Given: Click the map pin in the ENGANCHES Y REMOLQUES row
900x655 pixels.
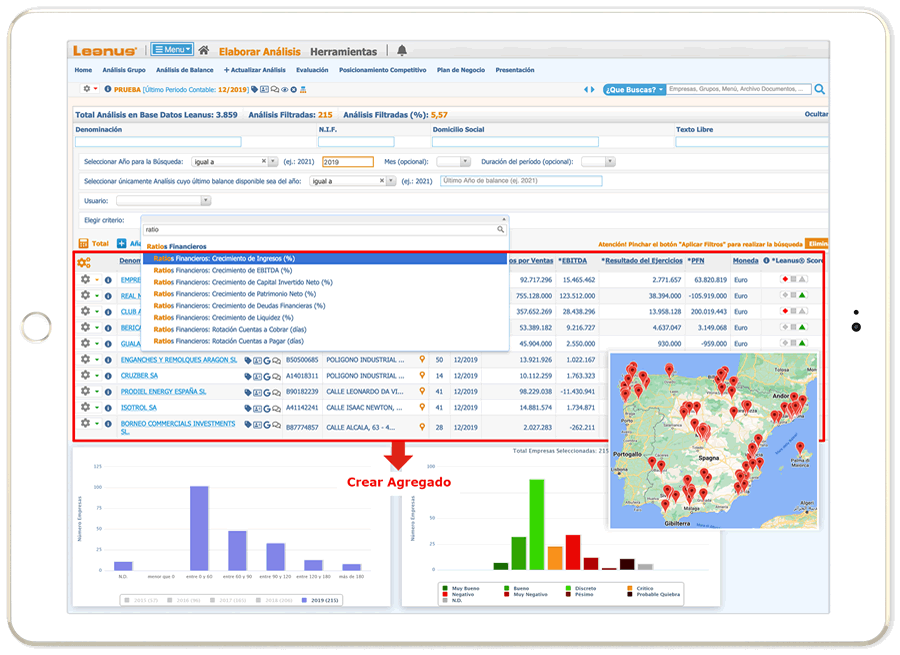Looking at the screenshot, I should [422, 359].
